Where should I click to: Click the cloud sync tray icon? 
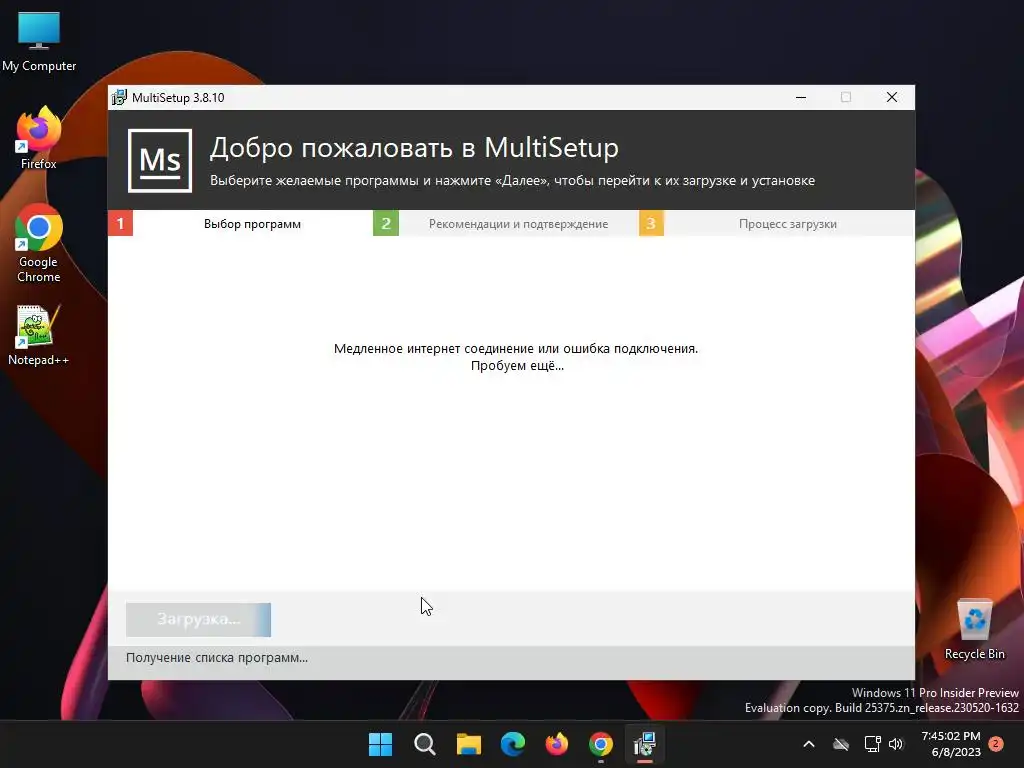841,744
